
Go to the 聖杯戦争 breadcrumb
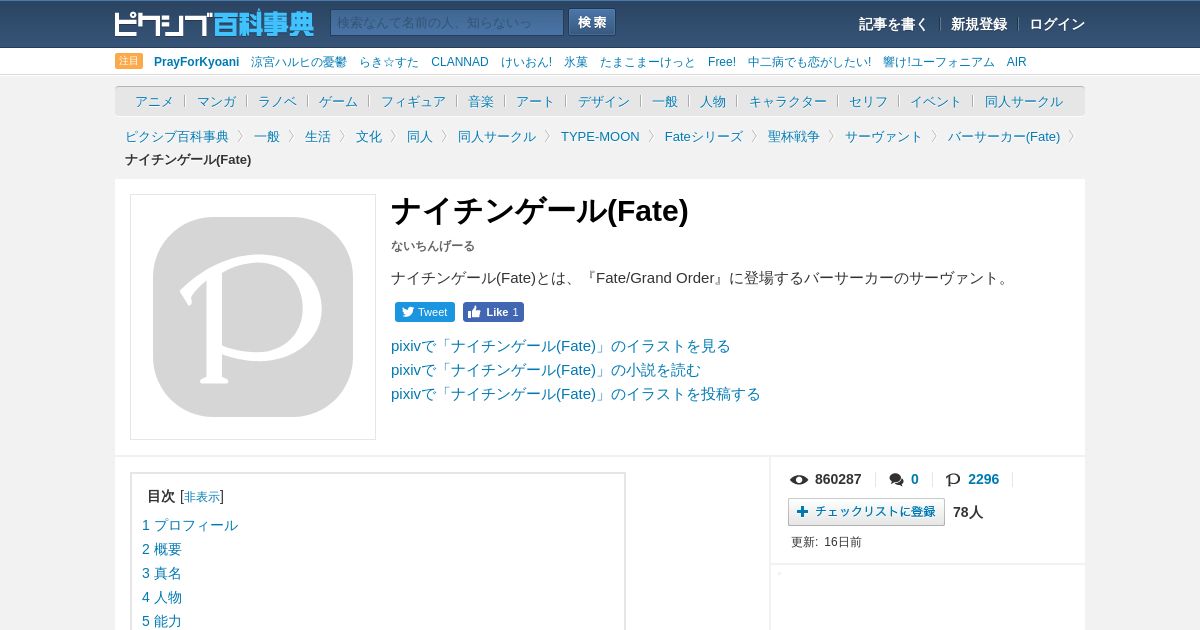794,136
